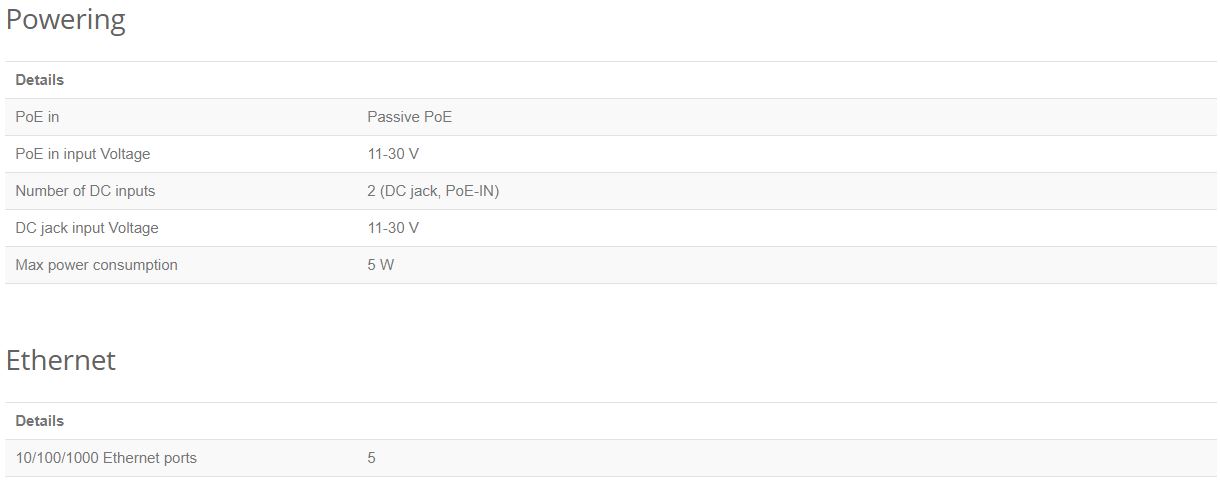Select the Details header under Ethernet

coord(40,421)
